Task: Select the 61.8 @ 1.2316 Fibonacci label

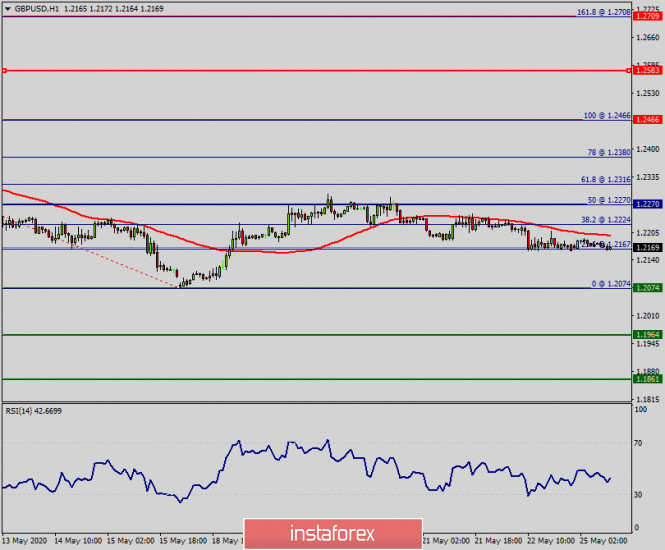Action: [604, 180]
